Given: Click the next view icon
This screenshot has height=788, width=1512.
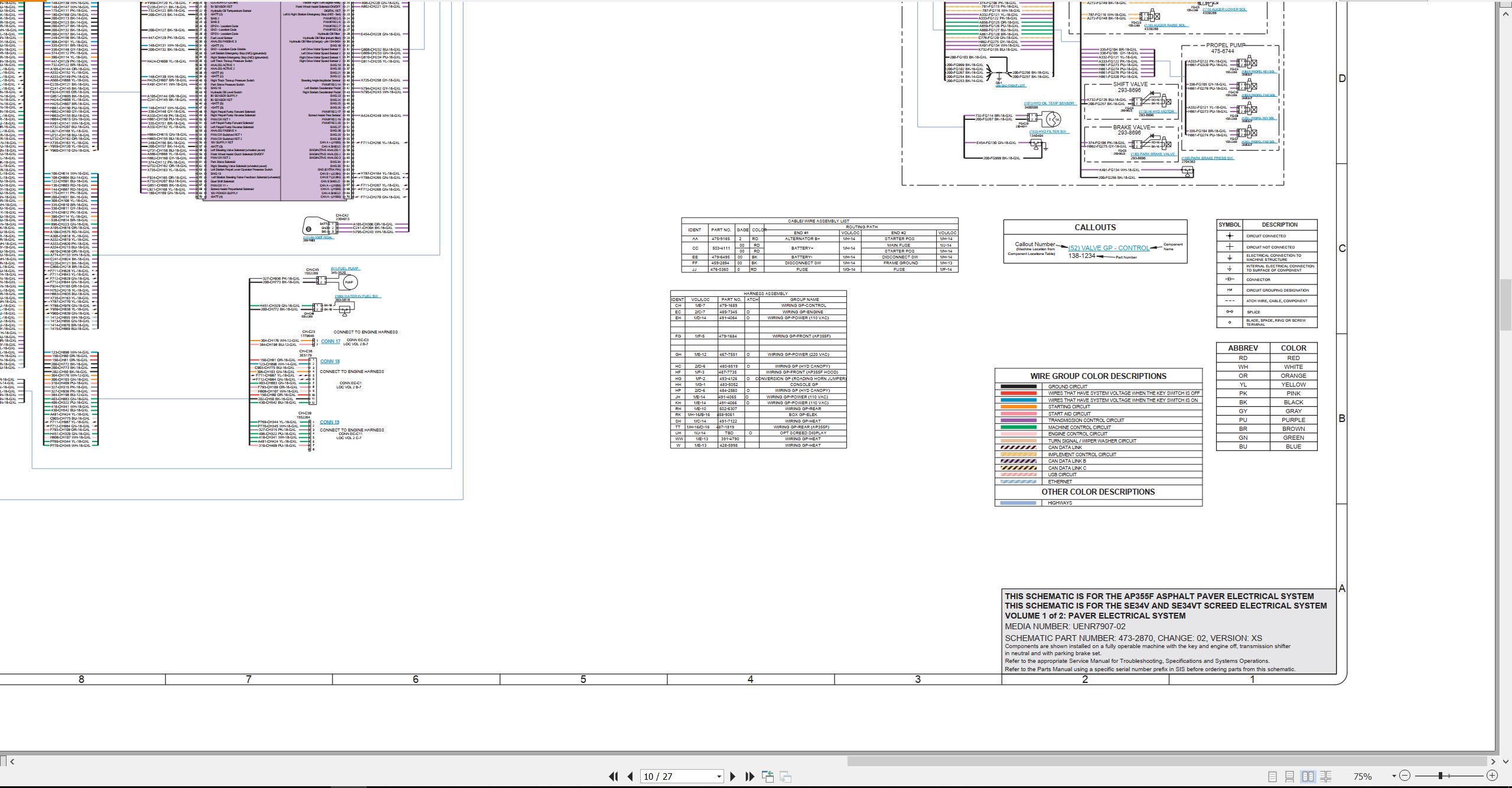Looking at the screenshot, I should pos(786,776).
